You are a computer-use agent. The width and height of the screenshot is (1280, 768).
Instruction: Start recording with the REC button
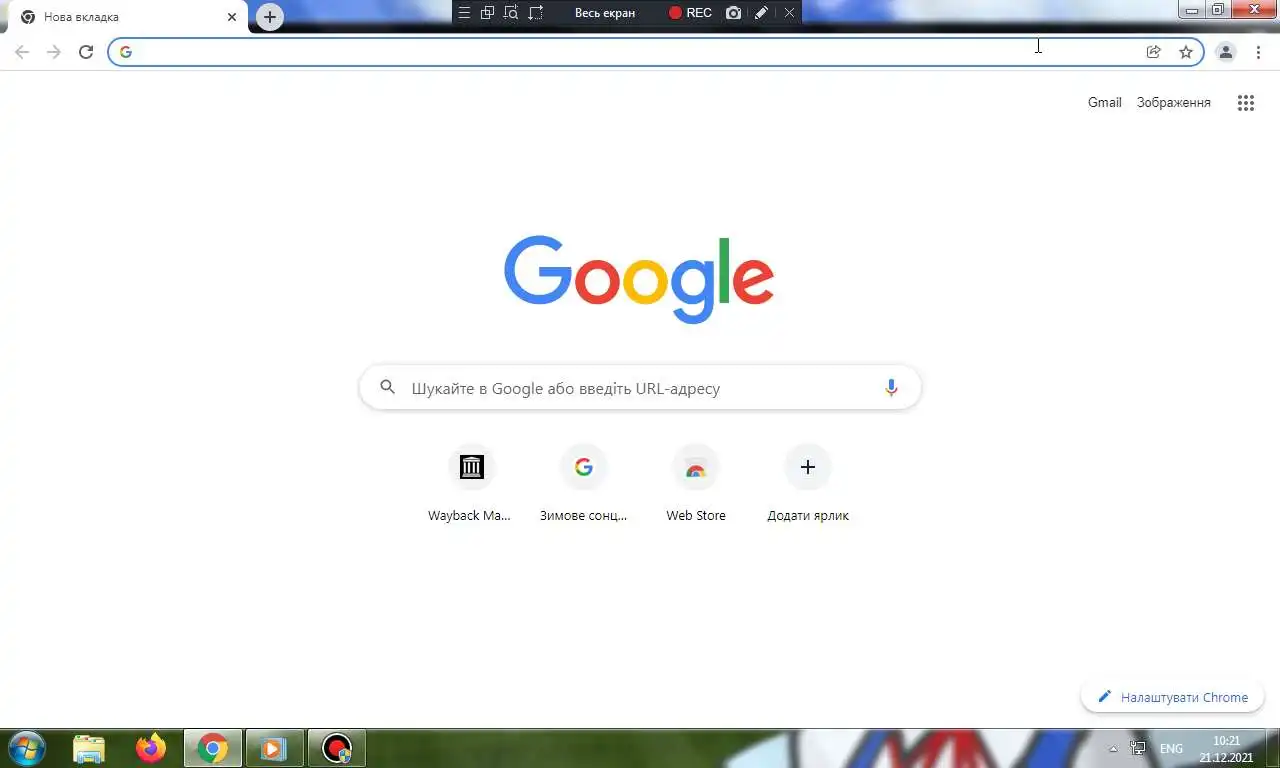click(690, 13)
